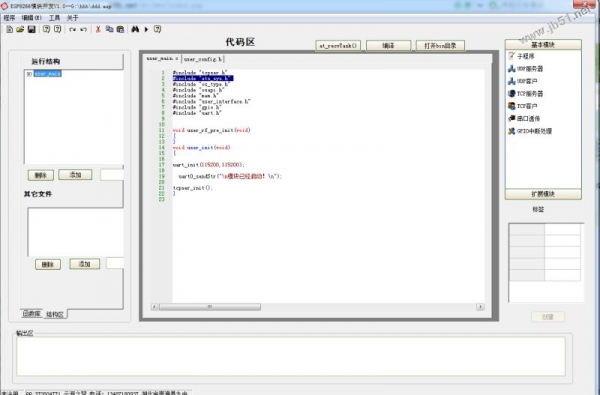The image size is (600, 395).
Task: Click the #include "gpio.h" line
Action: point(197,107)
